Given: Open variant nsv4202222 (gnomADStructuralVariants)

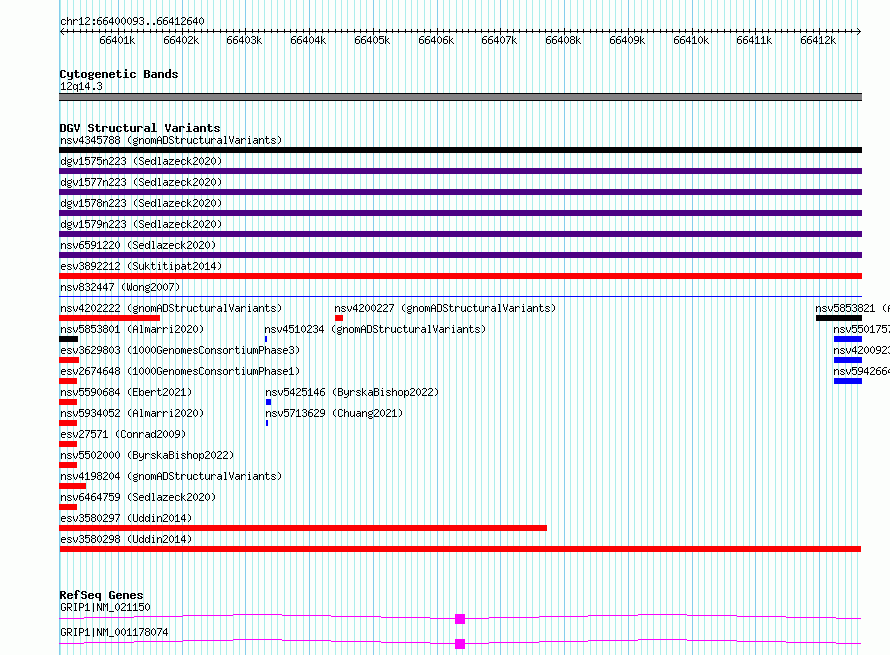Looking at the screenshot, I should (x=171, y=308).
